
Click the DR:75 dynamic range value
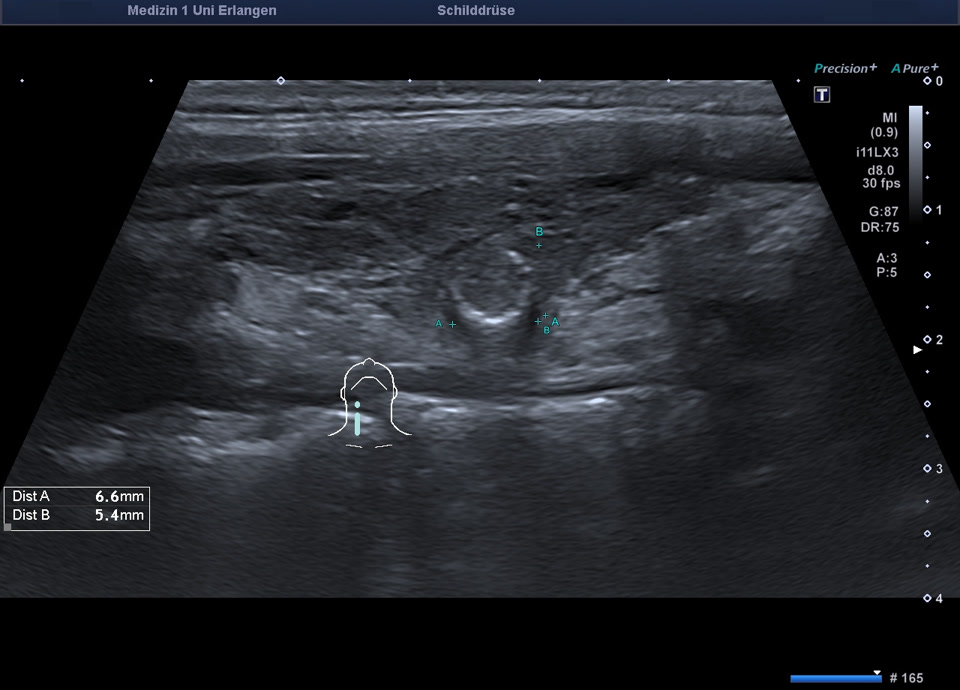tap(883, 227)
